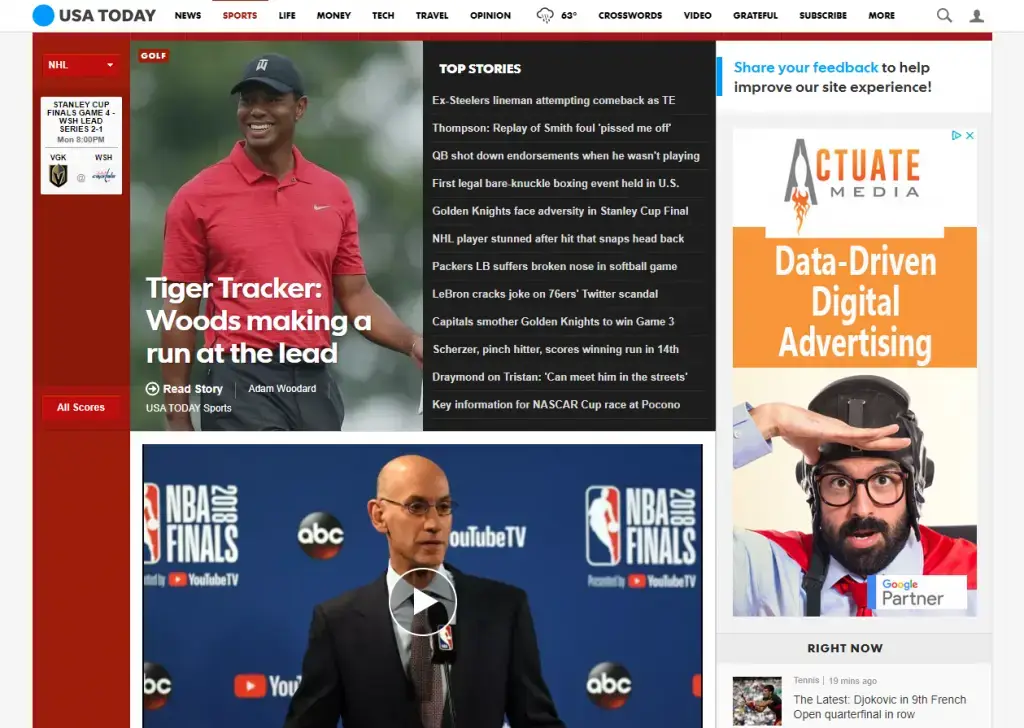Click the AdChoices triangle icon on ad
The width and height of the screenshot is (1024, 728).
tap(956, 135)
